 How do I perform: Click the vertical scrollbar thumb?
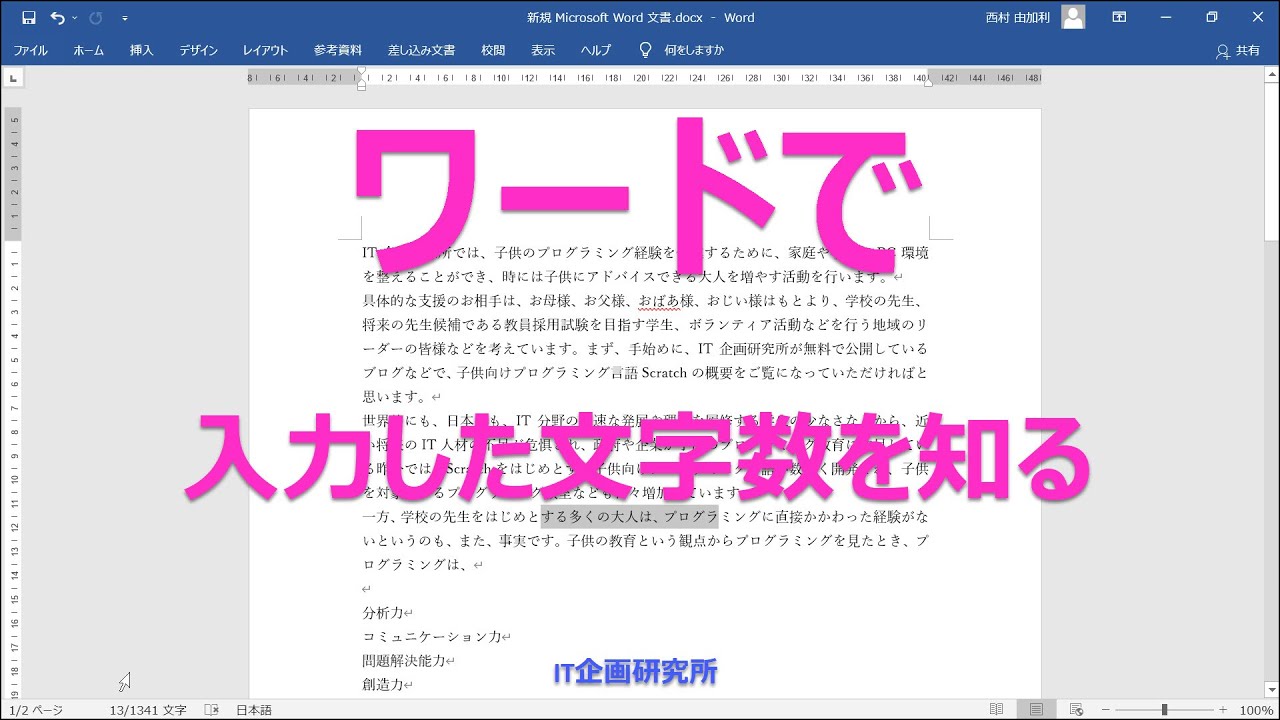click(1271, 162)
